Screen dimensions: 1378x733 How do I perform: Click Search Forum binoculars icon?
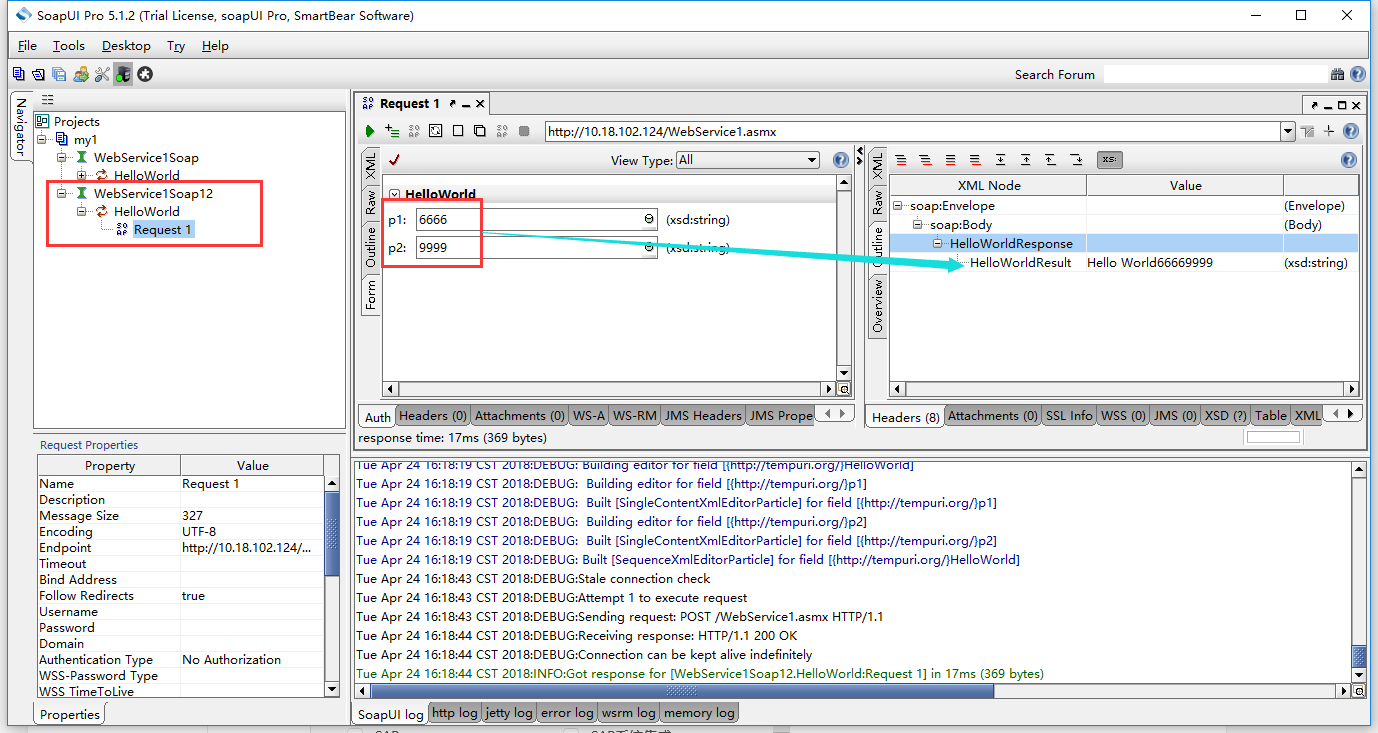(1338, 74)
